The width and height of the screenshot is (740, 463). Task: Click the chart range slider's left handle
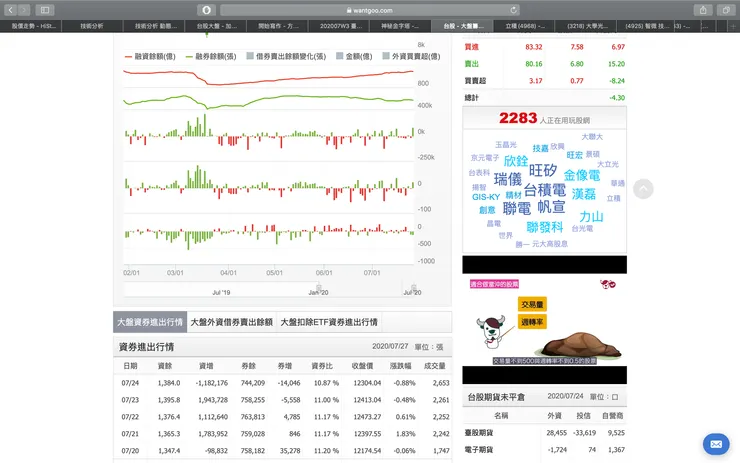pos(319,287)
